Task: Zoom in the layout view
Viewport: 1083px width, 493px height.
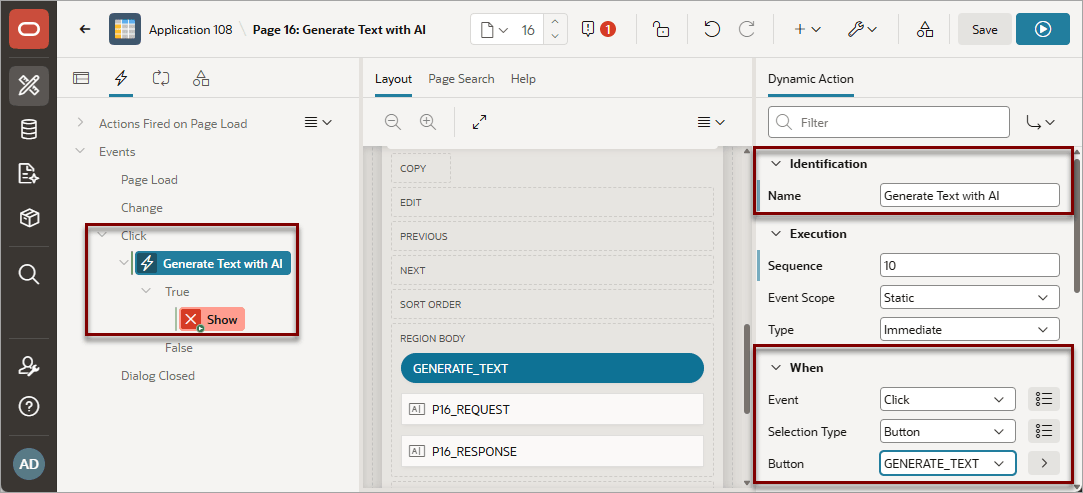Action: click(428, 122)
